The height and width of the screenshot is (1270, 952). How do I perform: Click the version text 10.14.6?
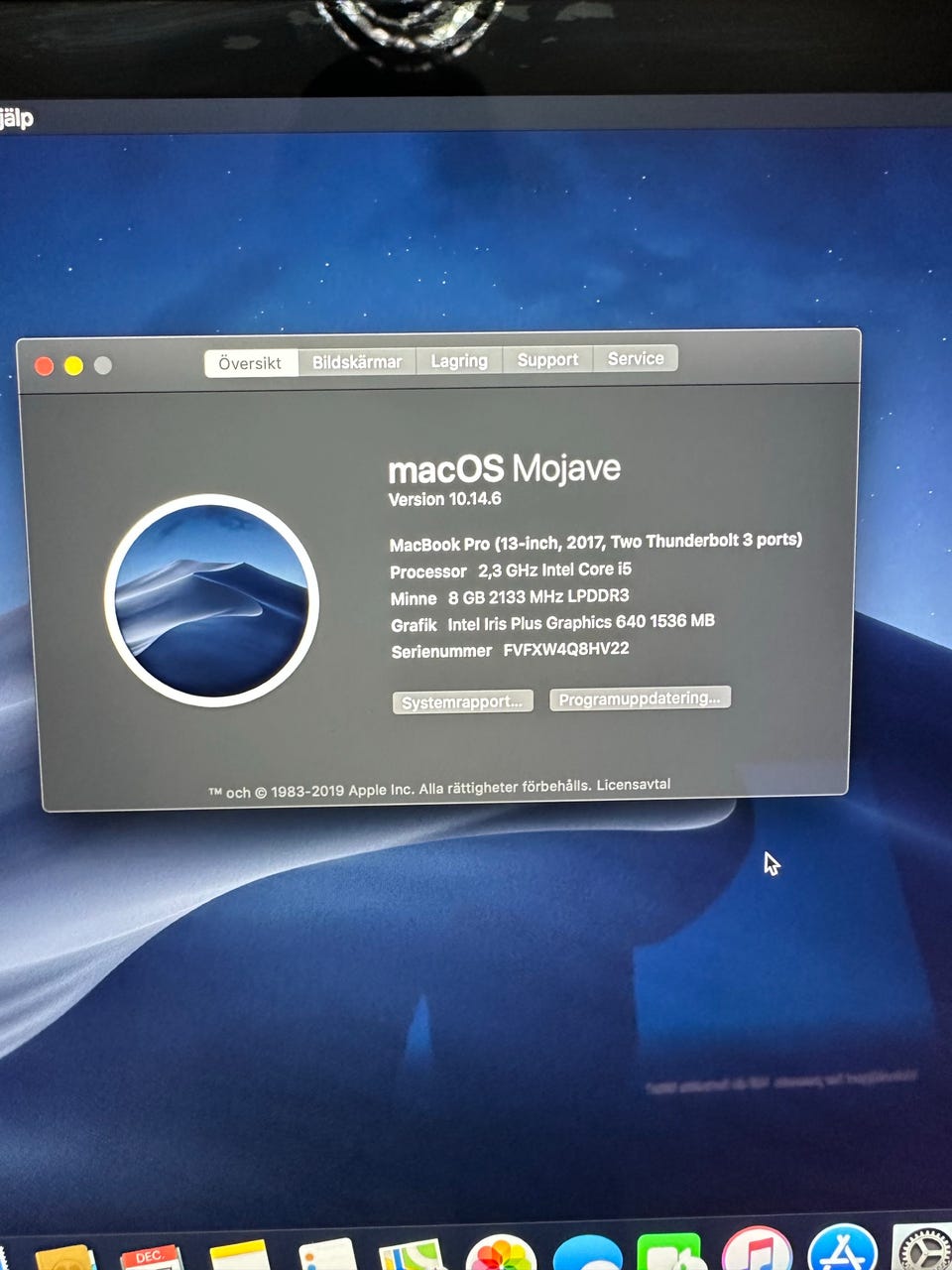coord(474,498)
